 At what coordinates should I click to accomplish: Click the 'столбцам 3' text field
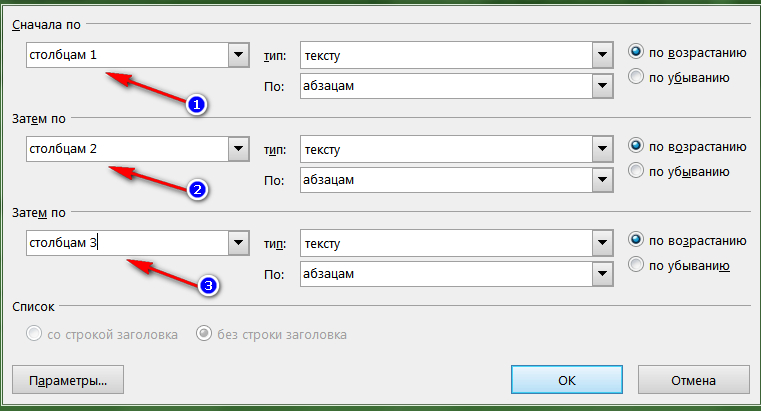tap(127, 243)
